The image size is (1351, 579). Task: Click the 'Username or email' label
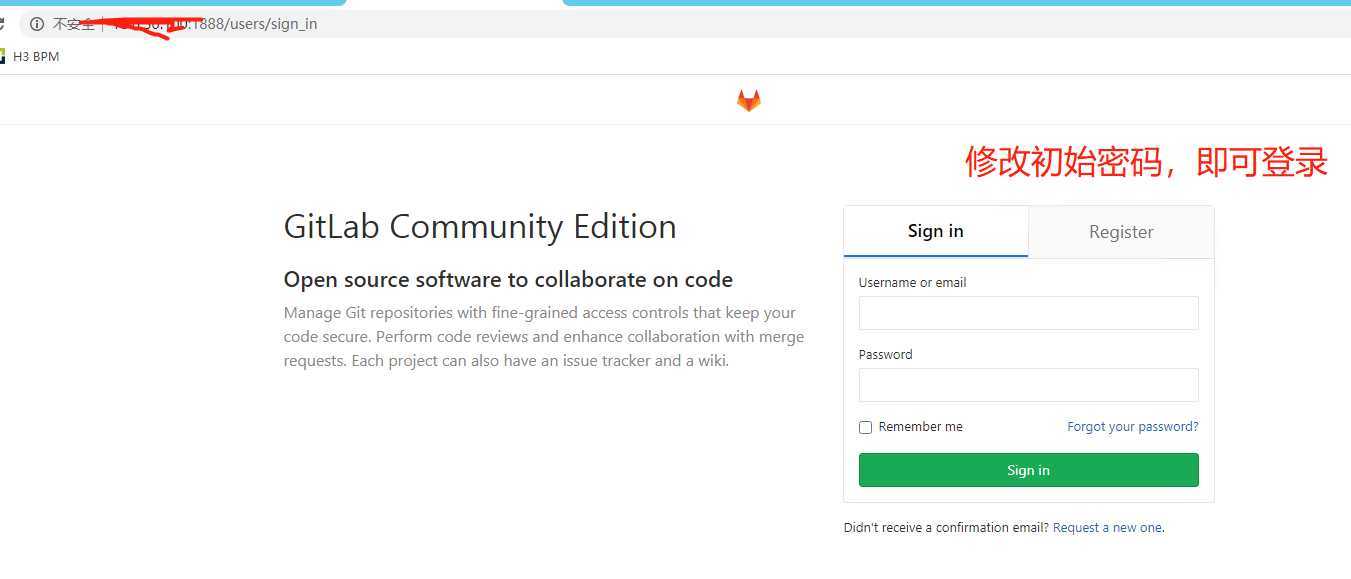pyautogui.click(x=912, y=283)
